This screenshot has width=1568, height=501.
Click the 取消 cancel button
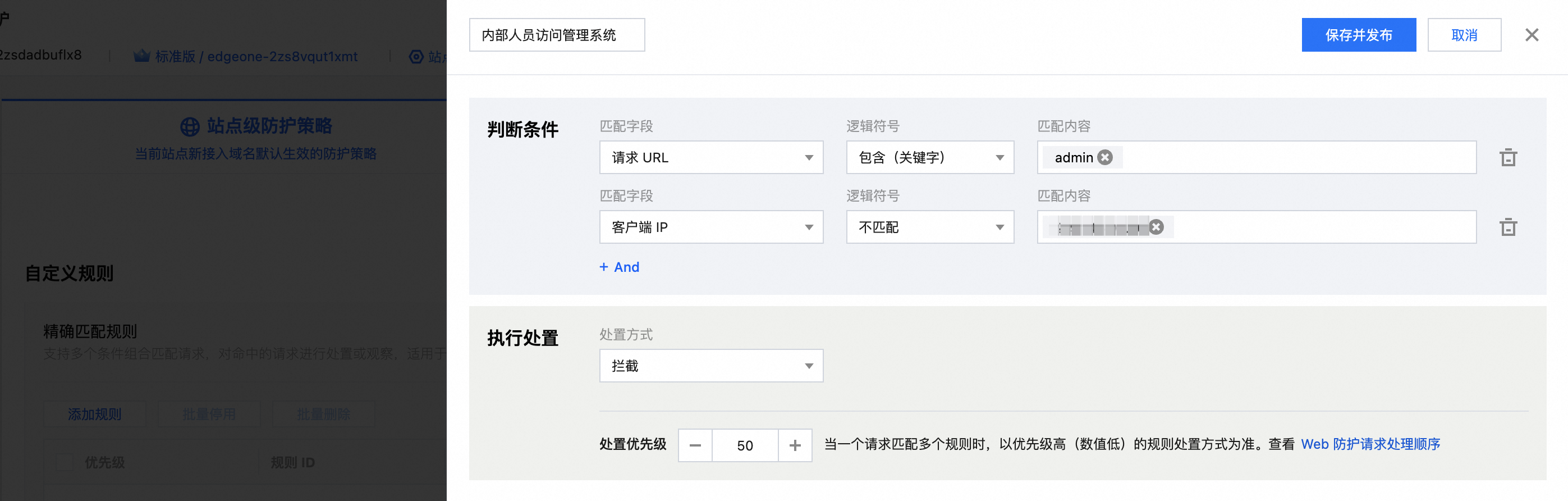point(1464,35)
